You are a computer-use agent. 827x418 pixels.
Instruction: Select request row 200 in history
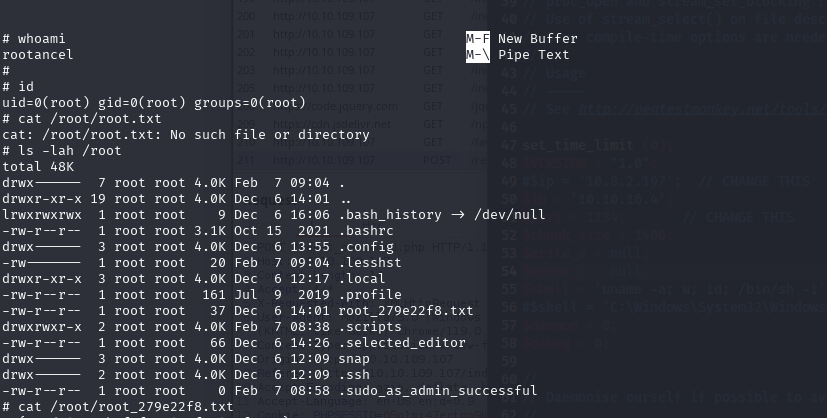click(x=360, y=16)
